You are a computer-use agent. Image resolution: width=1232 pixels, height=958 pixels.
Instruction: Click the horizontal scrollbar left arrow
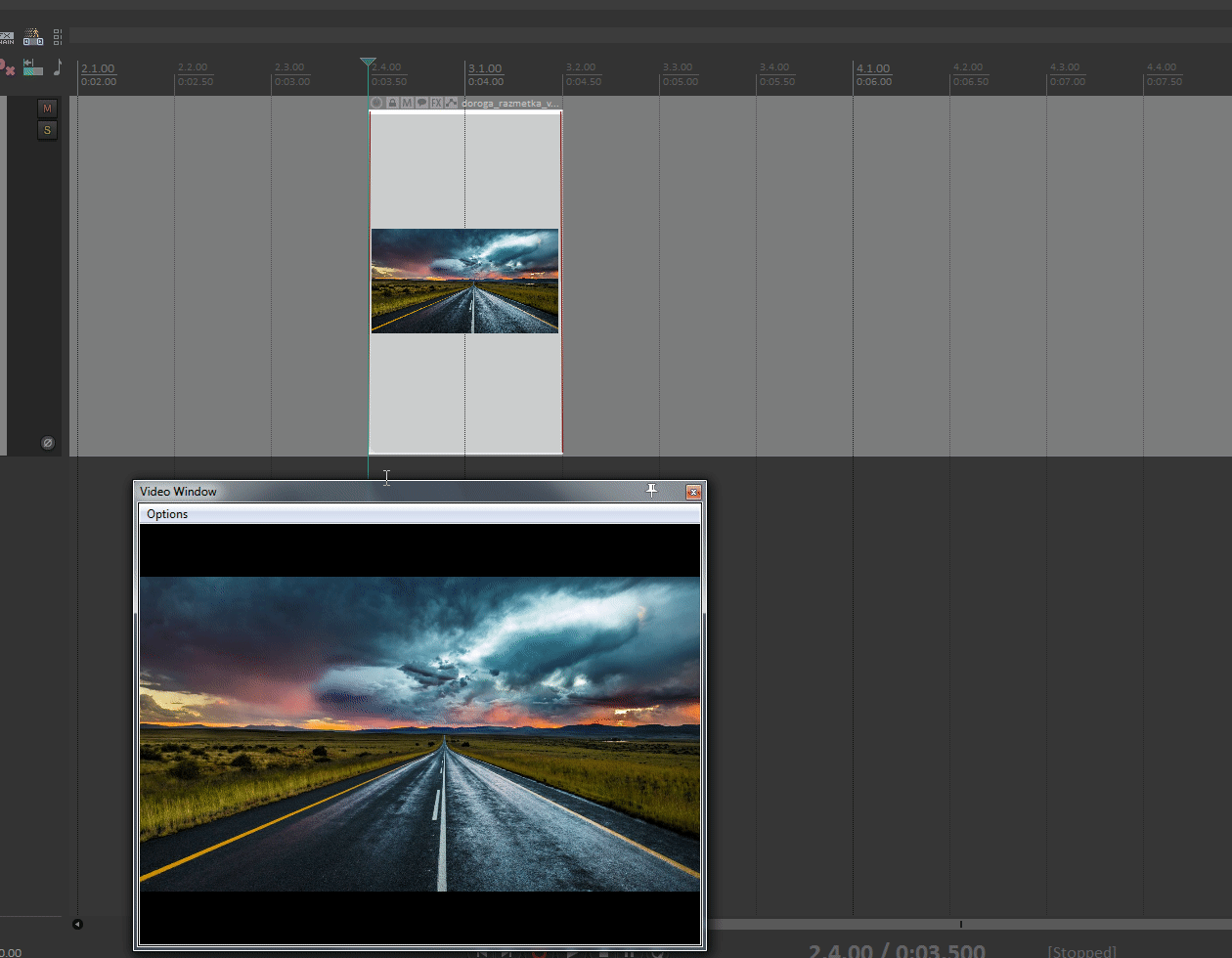[77, 924]
